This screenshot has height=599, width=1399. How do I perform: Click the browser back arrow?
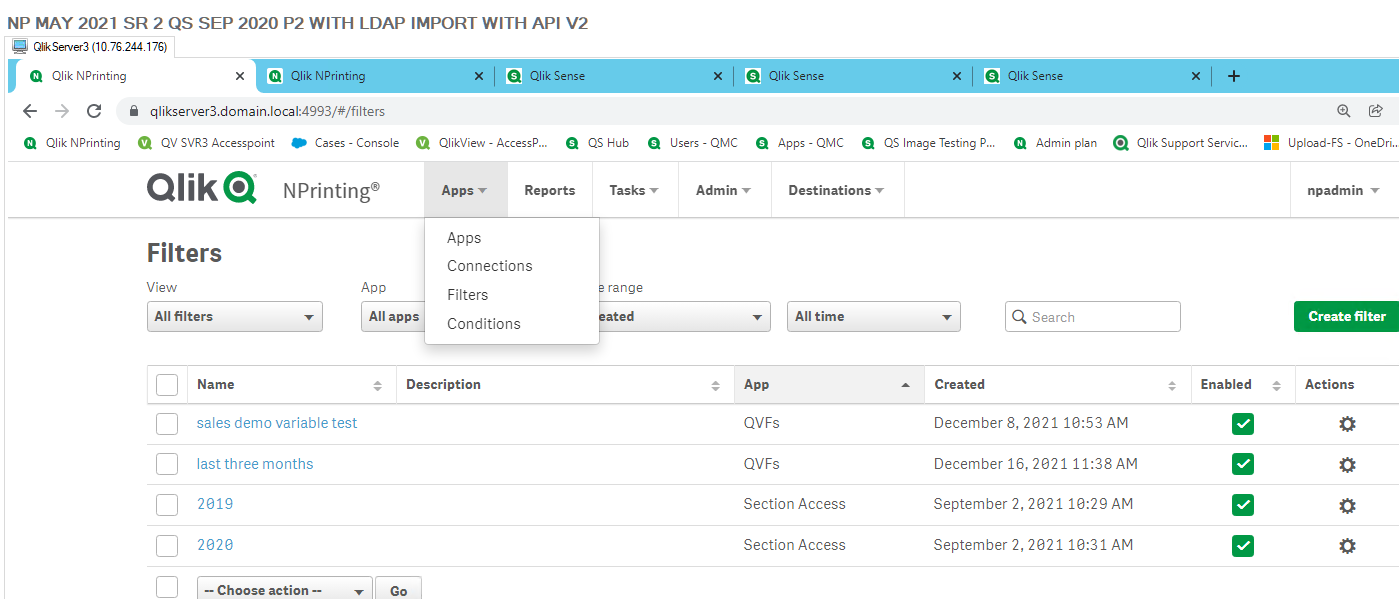pyautogui.click(x=30, y=111)
